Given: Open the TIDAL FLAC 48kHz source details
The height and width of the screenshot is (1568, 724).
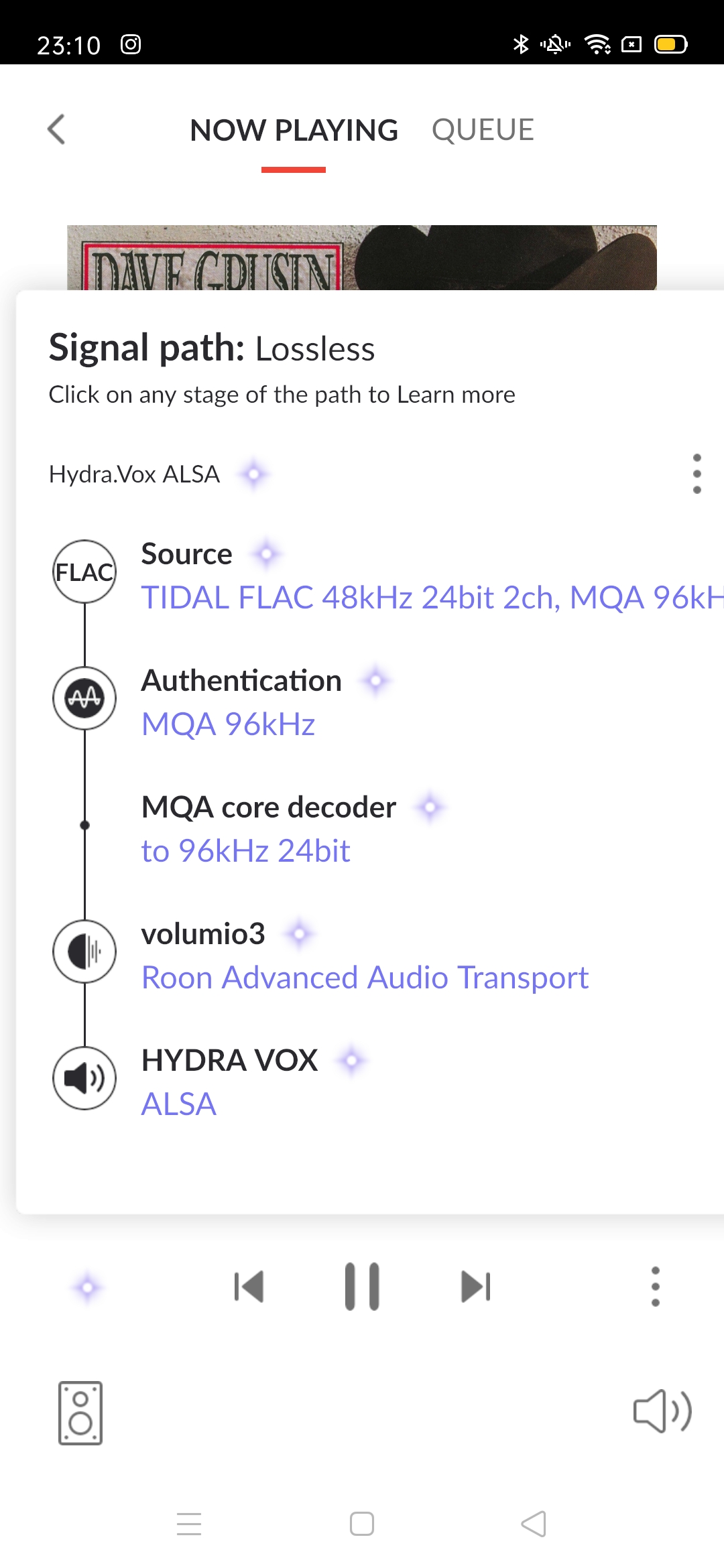Looking at the screenshot, I should click(432, 598).
